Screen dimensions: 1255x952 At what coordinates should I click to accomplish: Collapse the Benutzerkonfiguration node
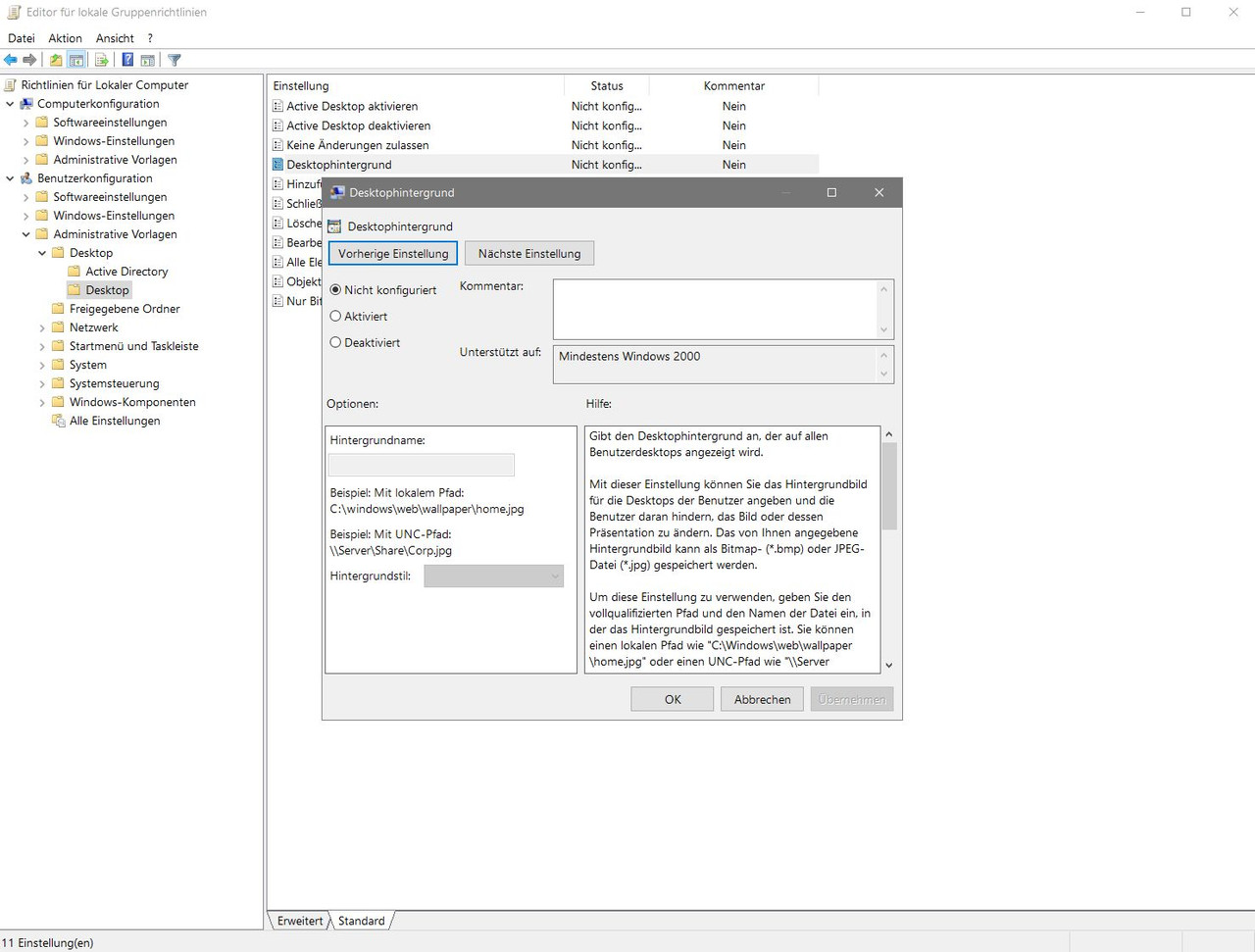(x=10, y=178)
